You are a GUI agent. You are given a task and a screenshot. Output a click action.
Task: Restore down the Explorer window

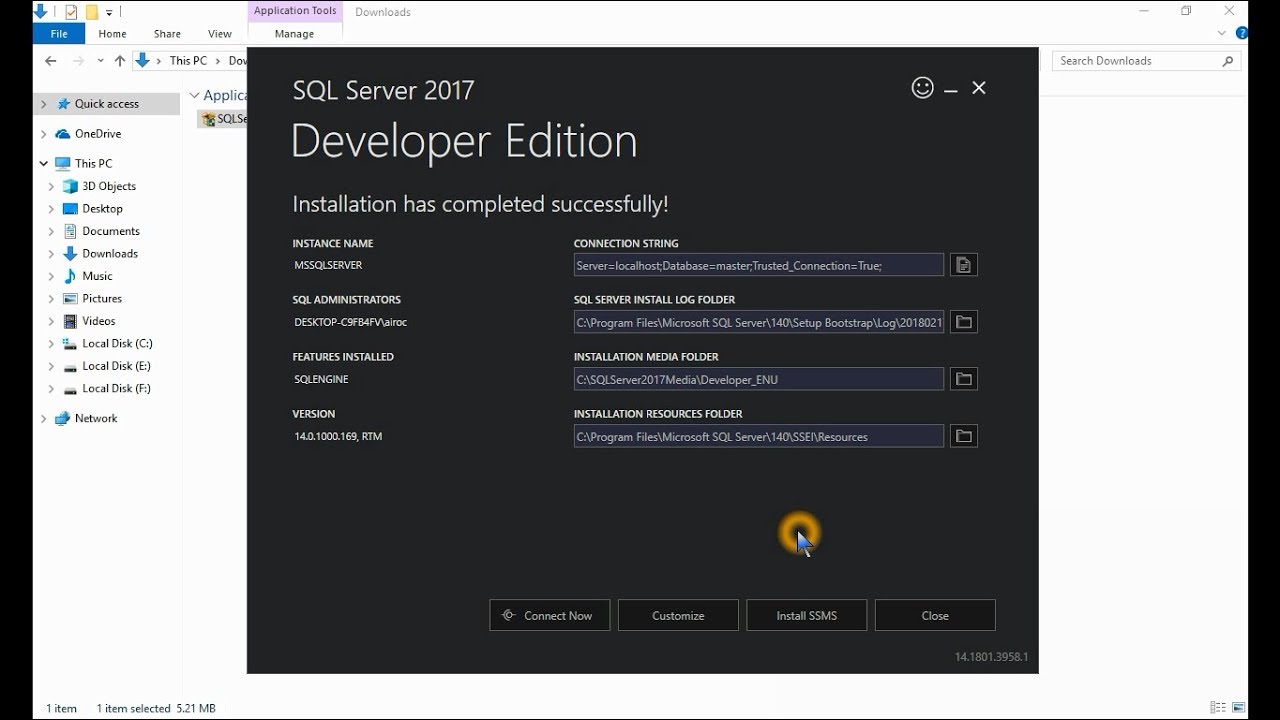pyautogui.click(x=1186, y=11)
